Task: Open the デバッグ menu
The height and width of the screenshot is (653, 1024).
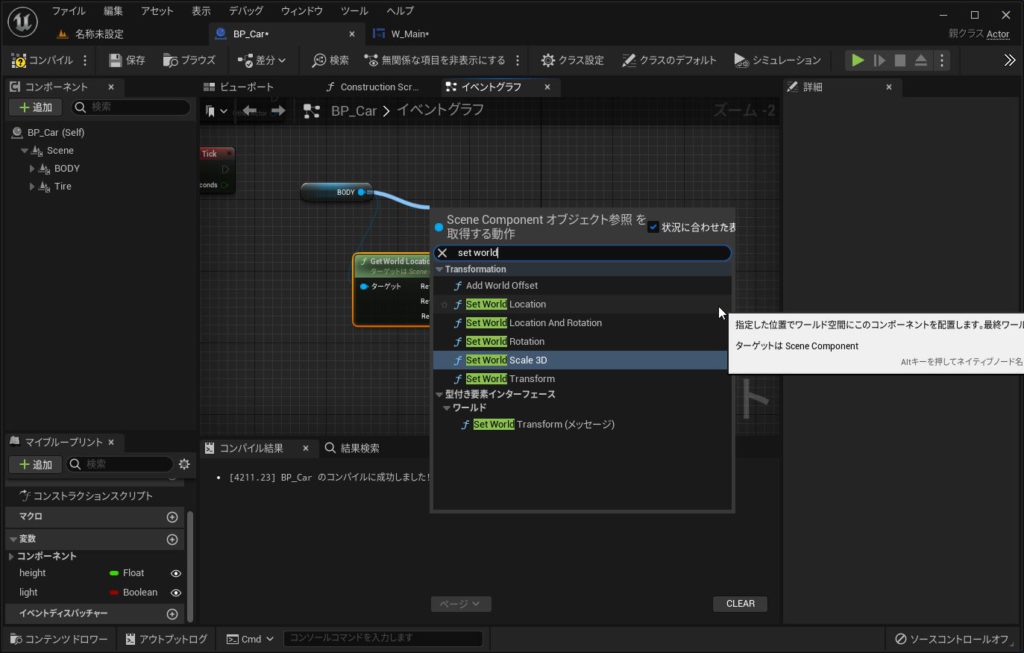Action: pos(246,11)
